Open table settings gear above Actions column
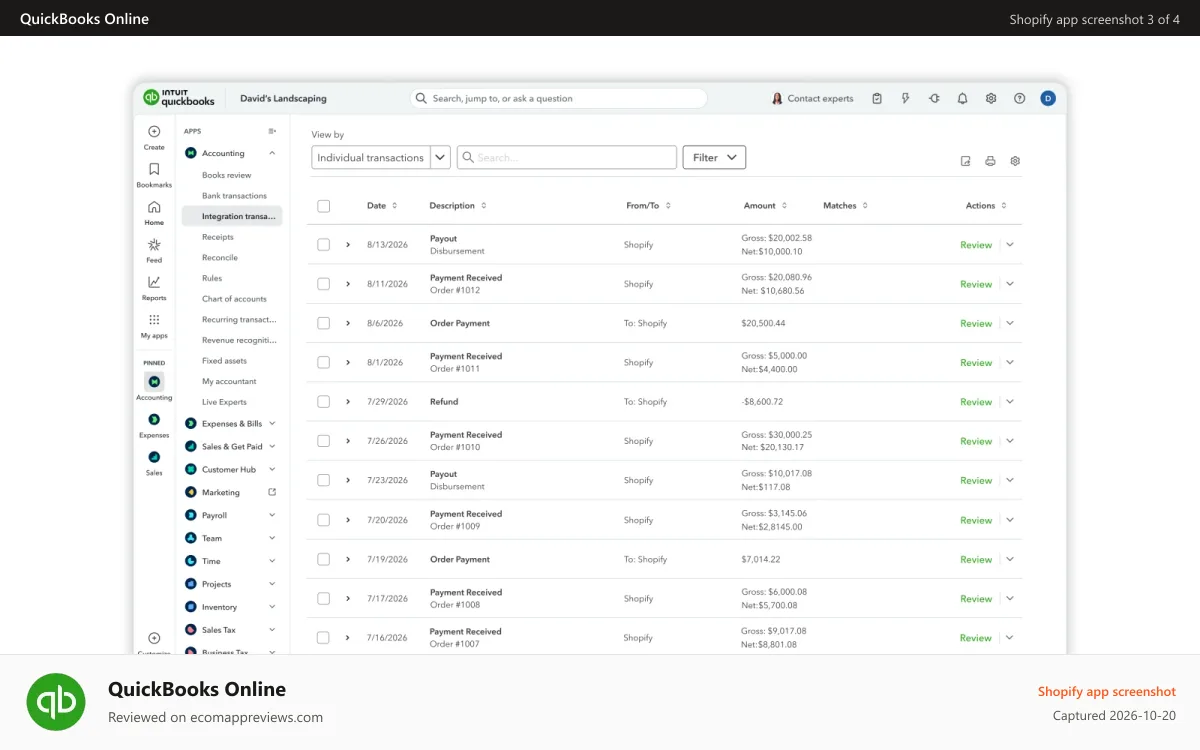Image resolution: width=1200 pixels, height=750 pixels. point(1015,161)
